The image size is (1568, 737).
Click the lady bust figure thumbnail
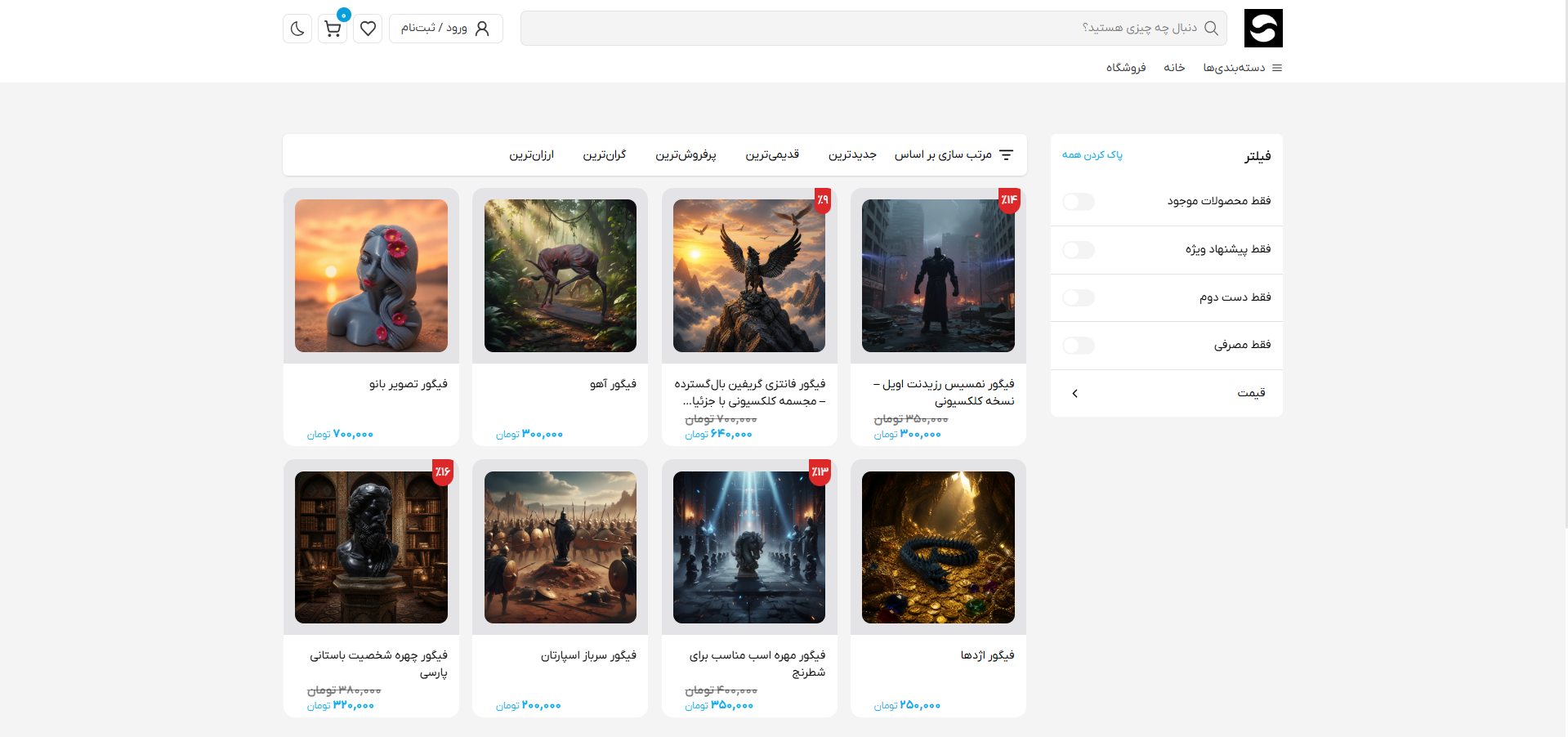[x=371, y=276]
